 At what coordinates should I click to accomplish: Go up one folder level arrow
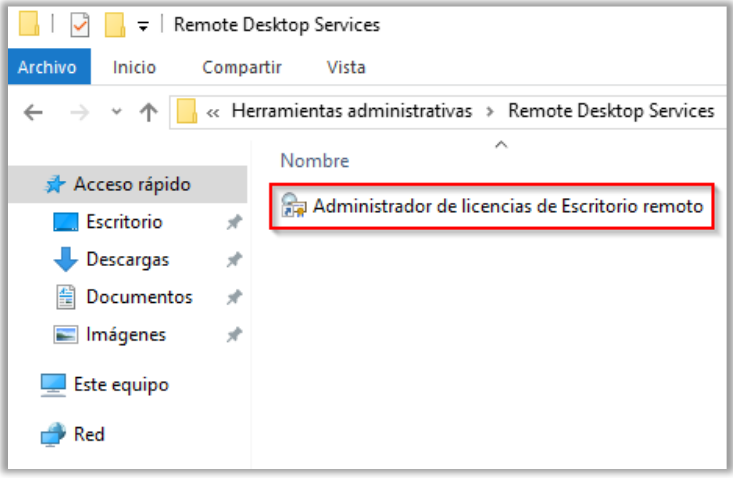point(148,112)
